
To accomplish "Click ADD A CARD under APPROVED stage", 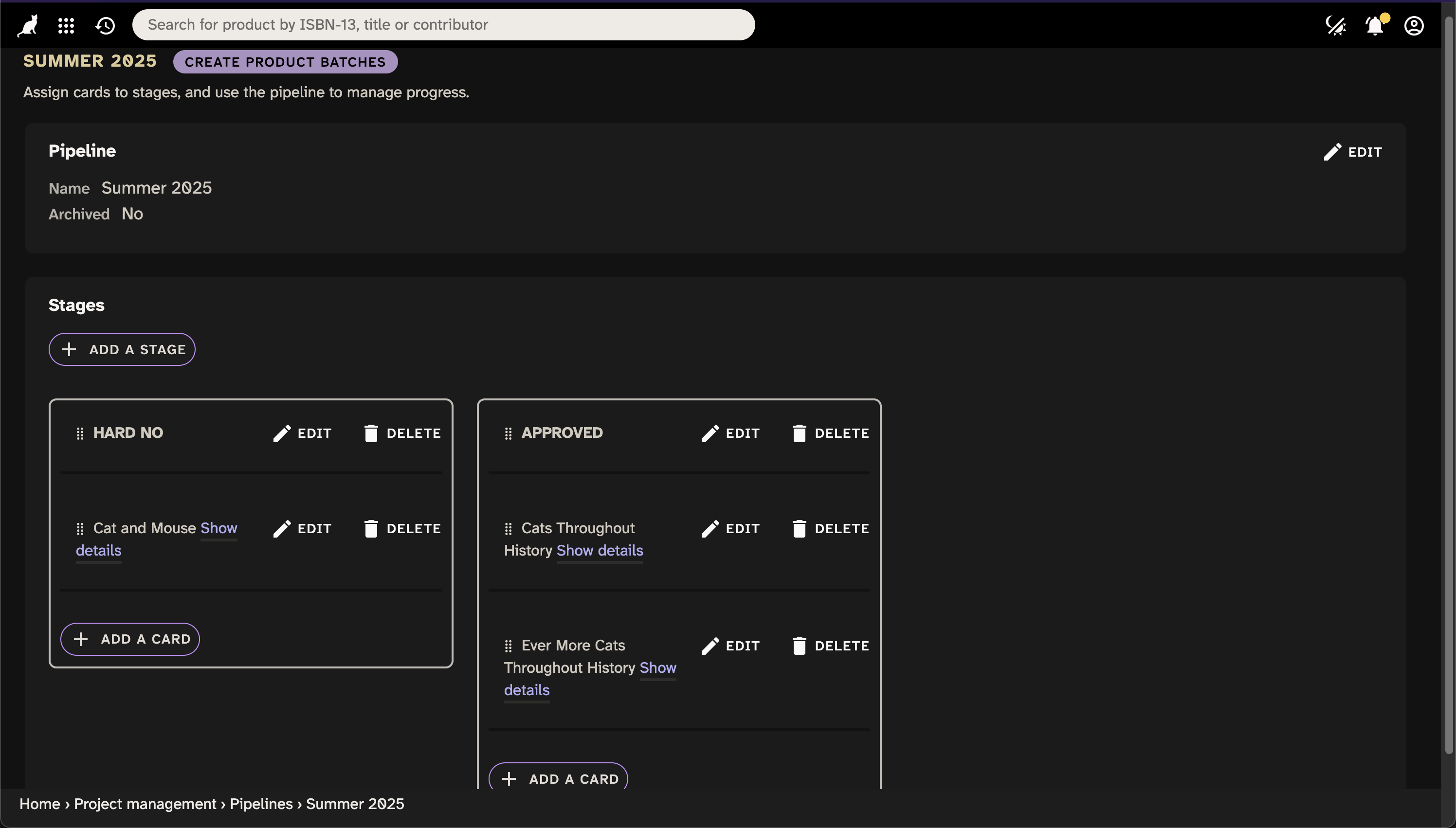I will tap(558, 778).
